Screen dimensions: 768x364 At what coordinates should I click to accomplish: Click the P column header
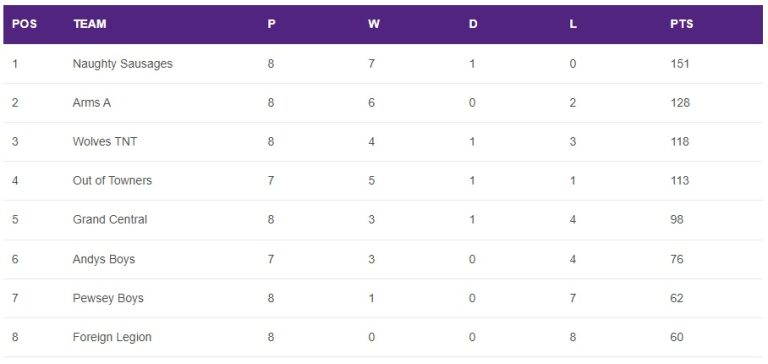(x=271, y=24)
